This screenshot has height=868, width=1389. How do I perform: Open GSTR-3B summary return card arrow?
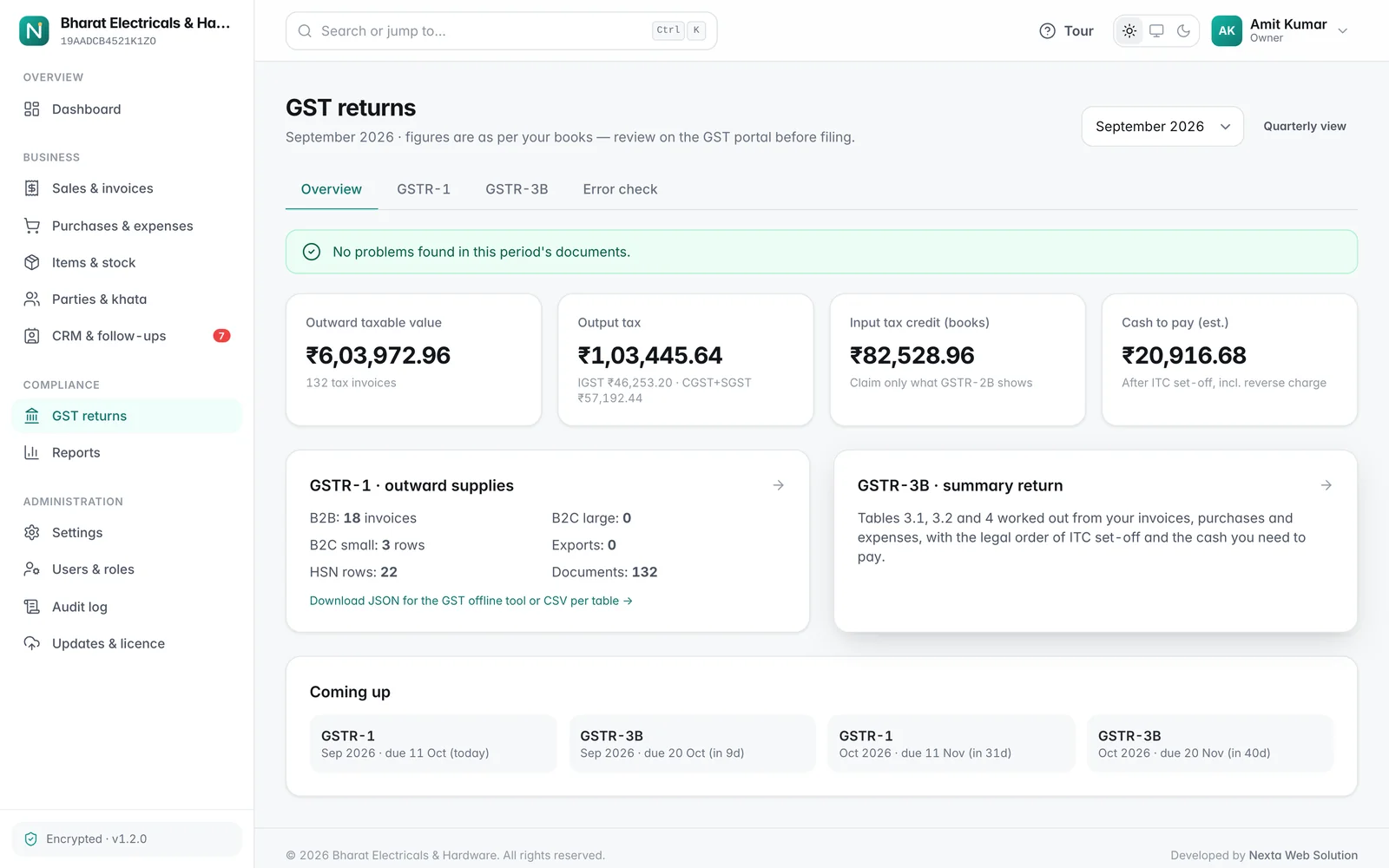(x=1326, y=485)
